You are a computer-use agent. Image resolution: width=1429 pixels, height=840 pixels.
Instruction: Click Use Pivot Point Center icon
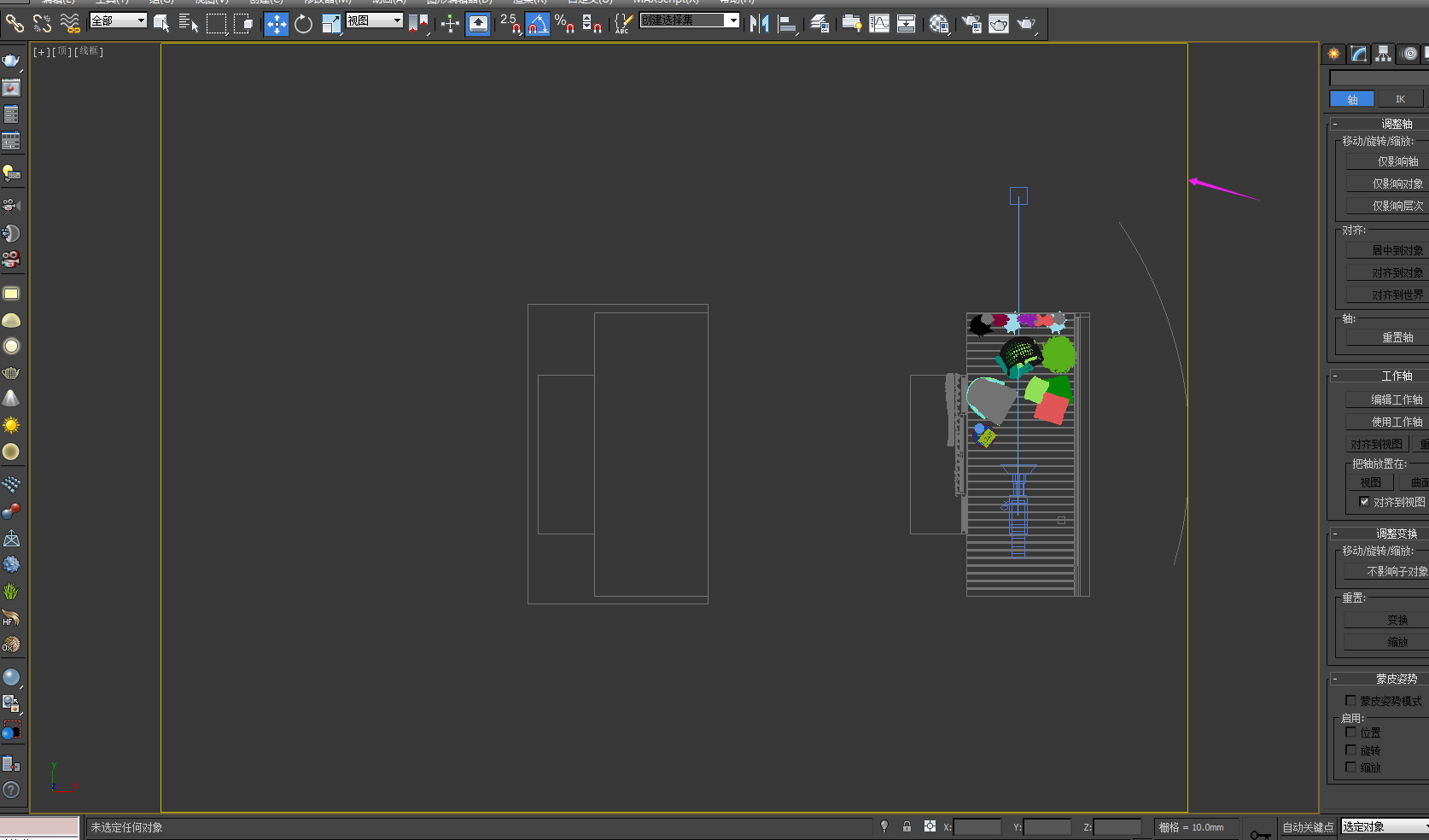pos(418,23)
